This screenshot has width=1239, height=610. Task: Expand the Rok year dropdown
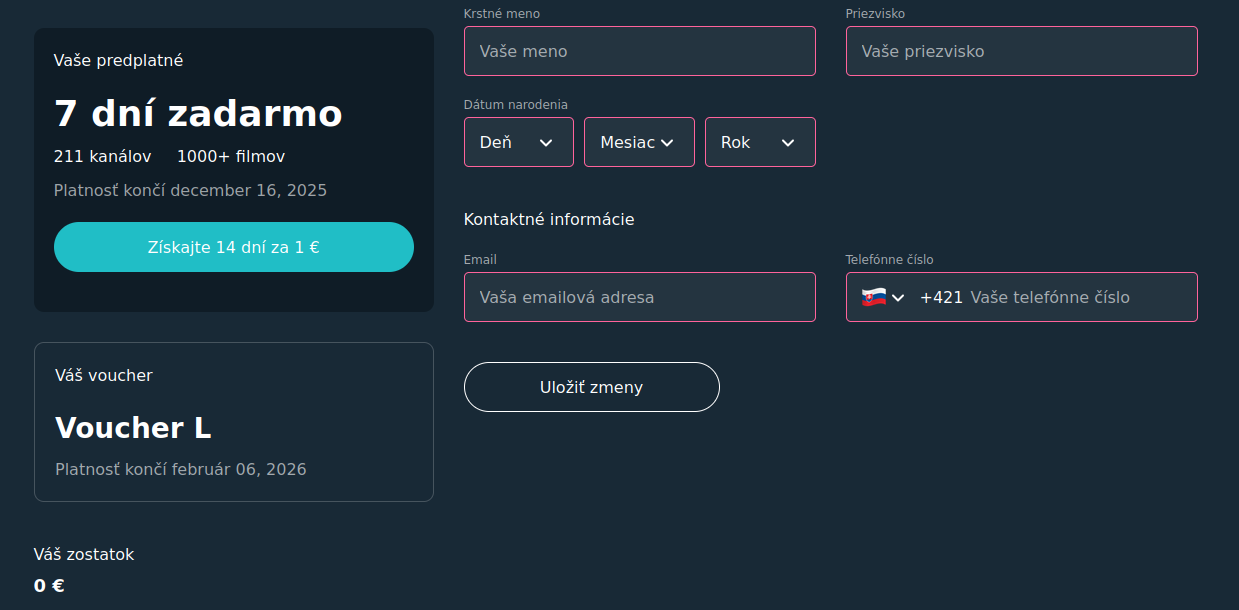pyautogui.click(x=760, y=142)
